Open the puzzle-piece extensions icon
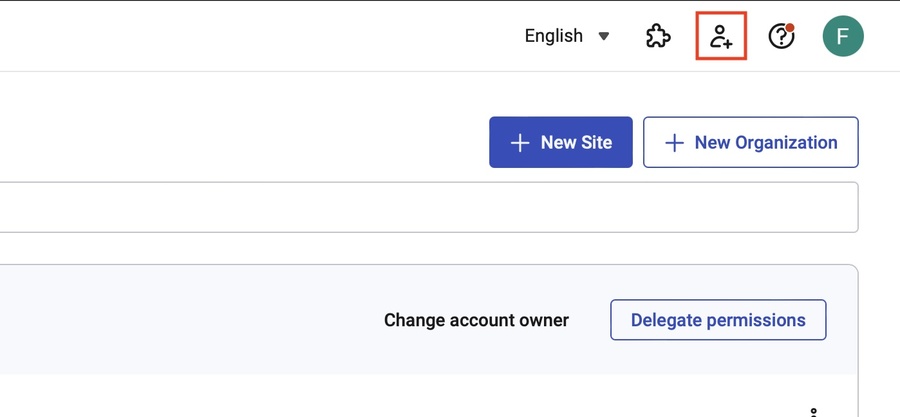The image size is (900, 417). 657,37
